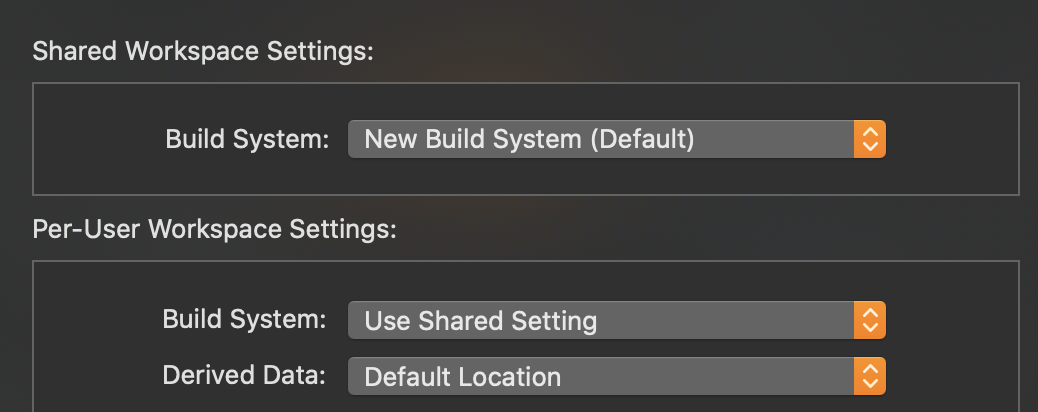Click the Derived Data label
The image size is (1038, 412).
click(245, 377)
